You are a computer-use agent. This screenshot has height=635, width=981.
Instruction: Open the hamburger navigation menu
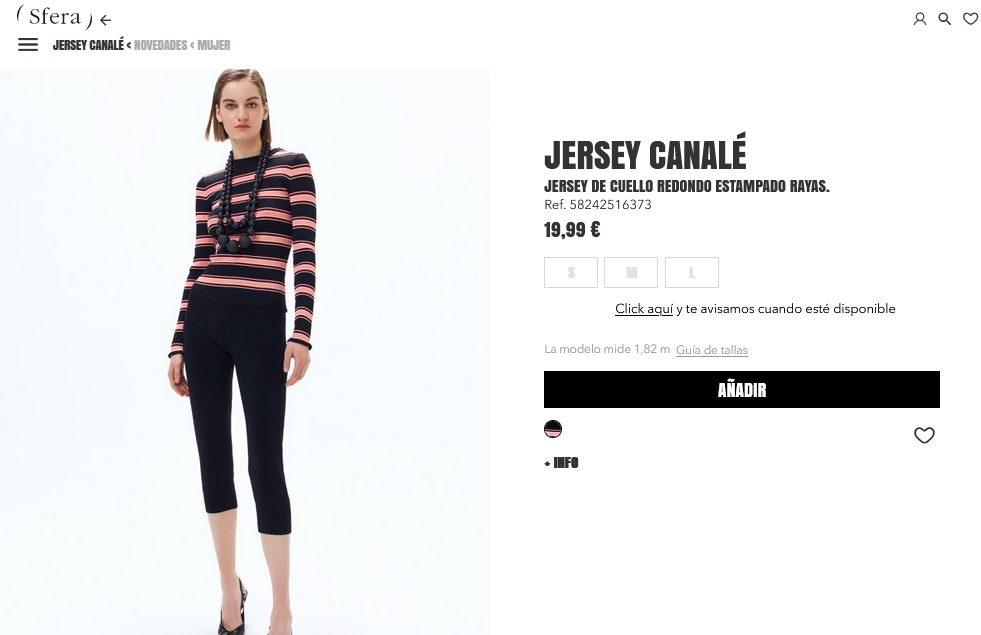point(28,44)
